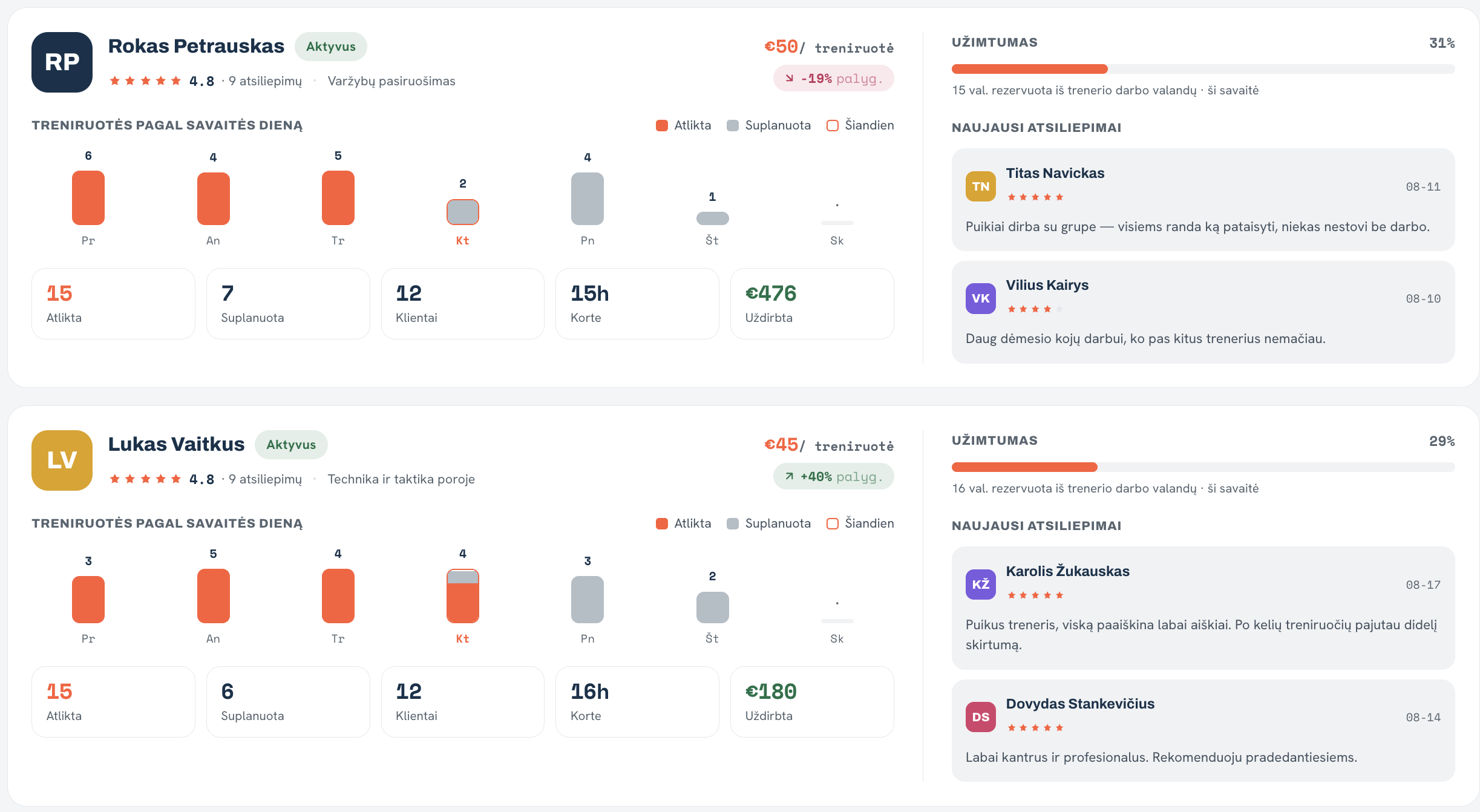This screenshot has height=812, width=1480.
Task: Open Dovydas Stankevičius DS avatar
Action: click(980, 717)
